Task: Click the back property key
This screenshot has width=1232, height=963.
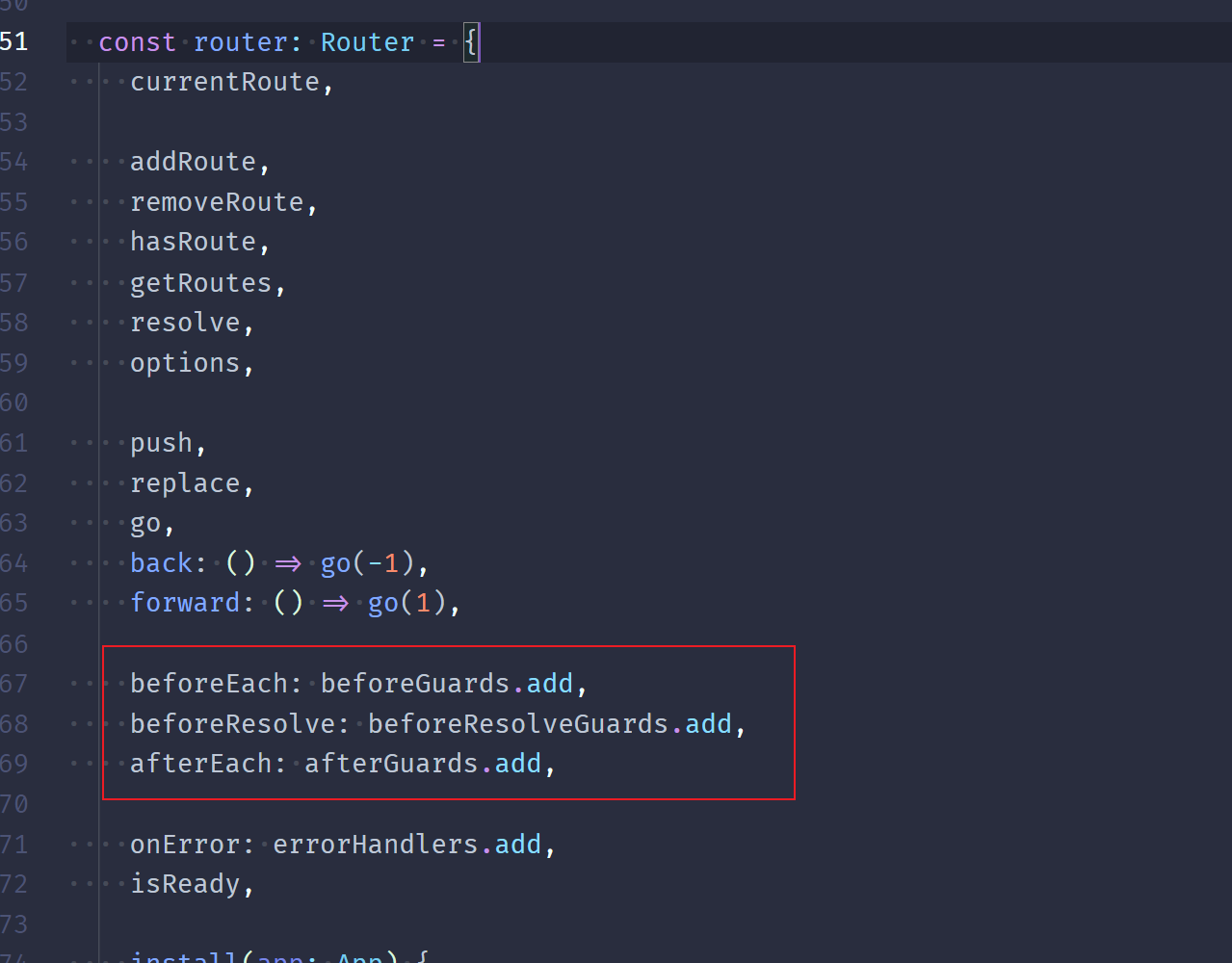Action: (x=161, y=563)
